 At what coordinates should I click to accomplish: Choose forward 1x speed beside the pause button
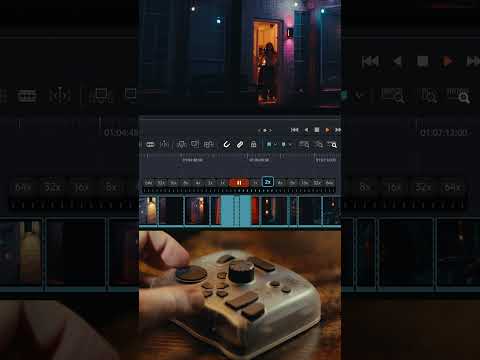[x=256, y=183]
